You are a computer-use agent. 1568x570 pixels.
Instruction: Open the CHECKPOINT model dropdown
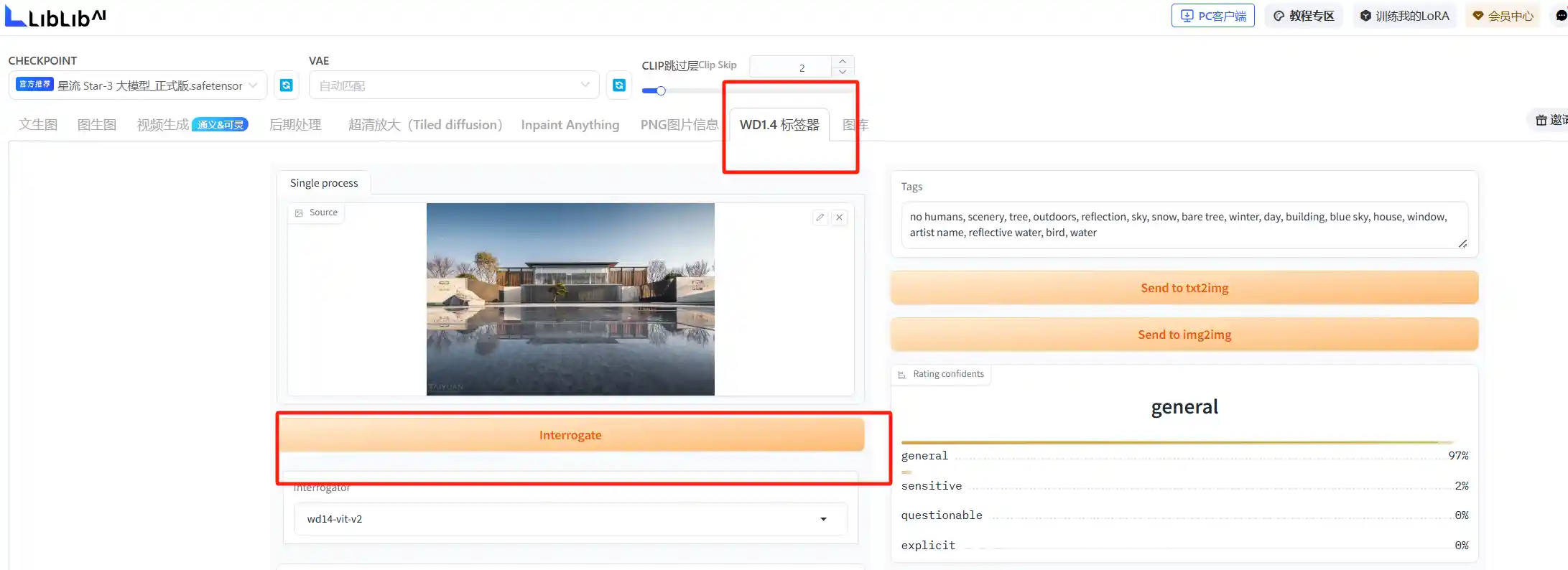tap(138, 85)
